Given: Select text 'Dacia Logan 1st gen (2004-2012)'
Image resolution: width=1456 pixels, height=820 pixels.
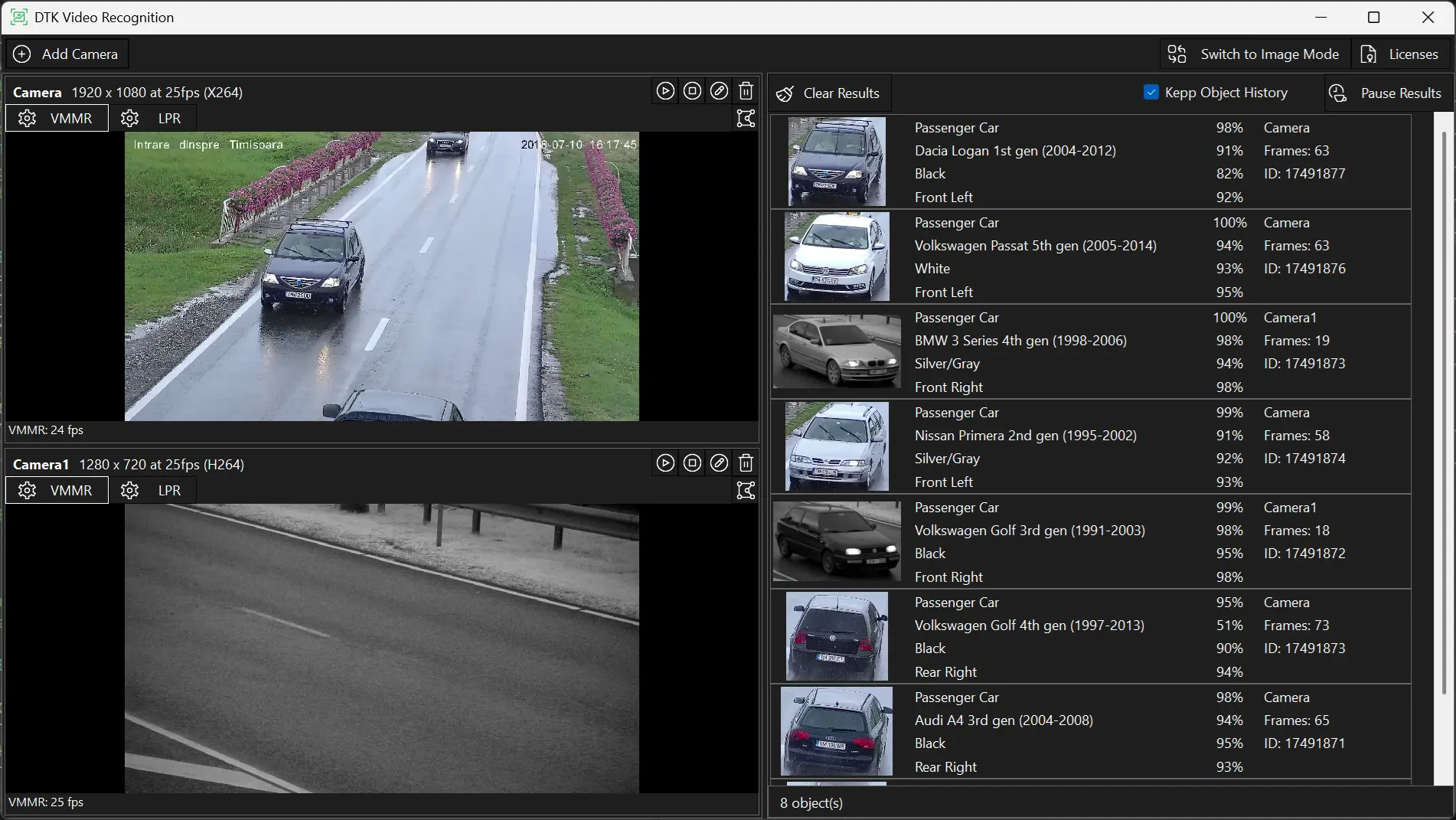Looking at the screenshot, I should point(1015,151).
